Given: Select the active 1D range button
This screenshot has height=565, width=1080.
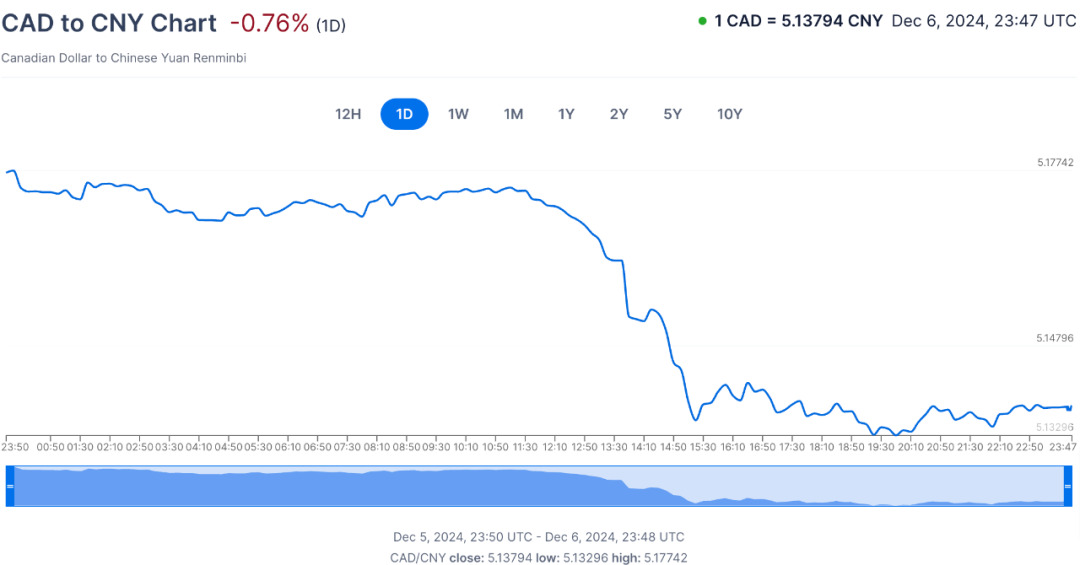Looking at the screenshot, I should (404, 114).
